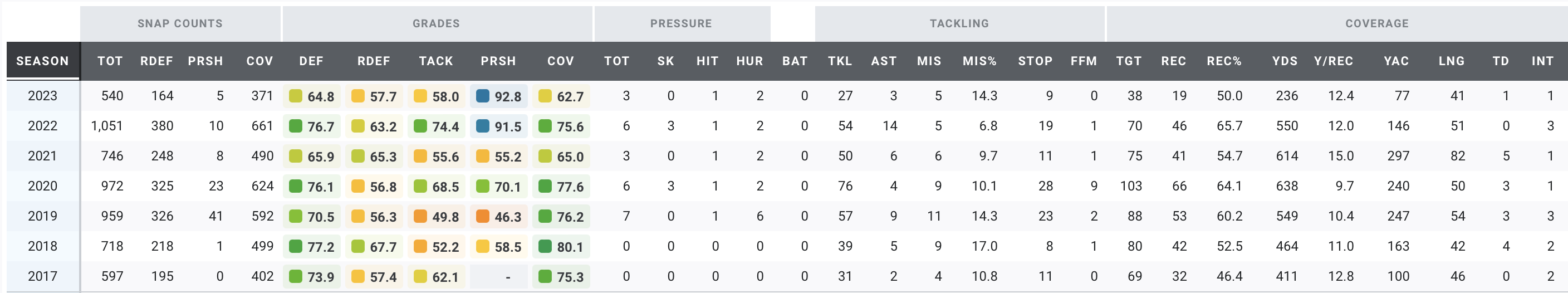
Task: Click the 1,051 total snaps cell
Action: coord(106,126)
